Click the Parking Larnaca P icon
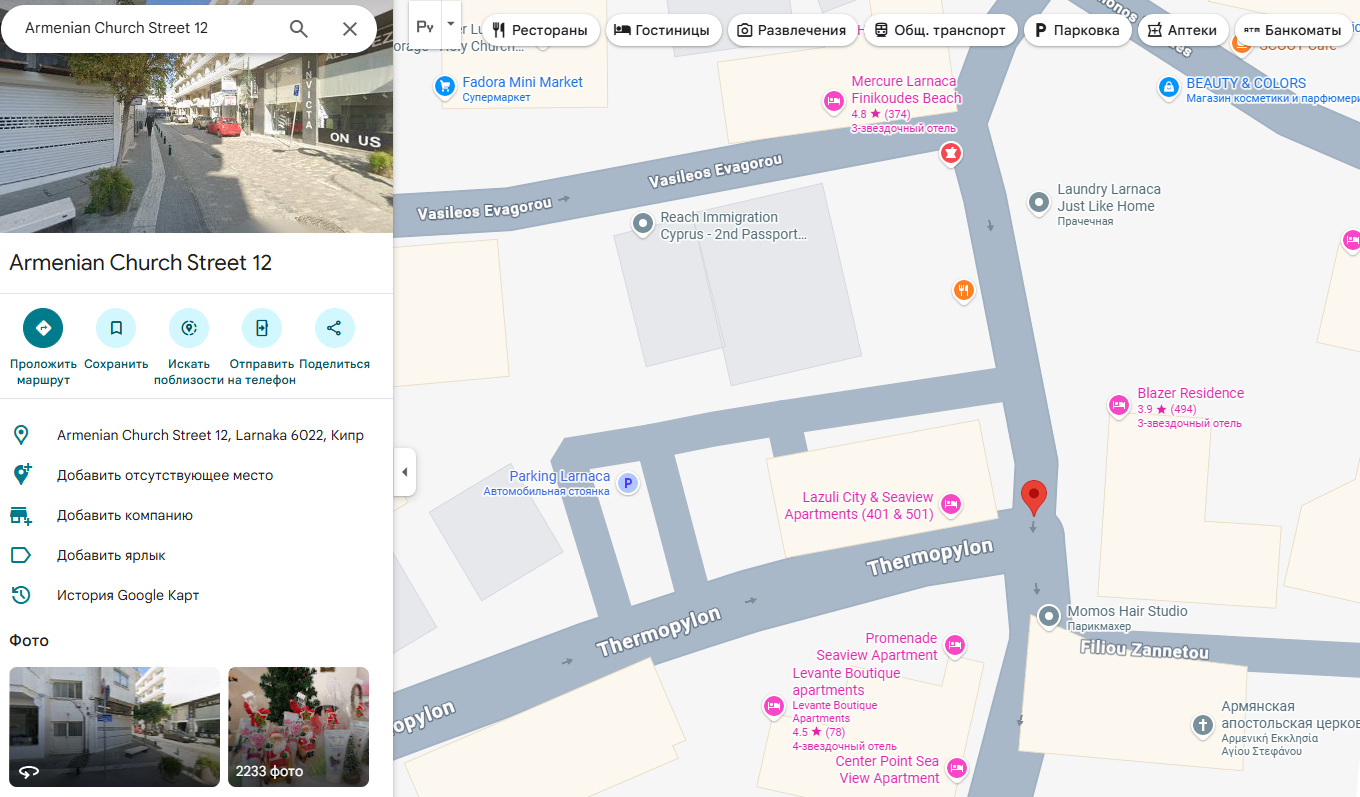This screenshot has height=797, width=1360. point(628,484)
